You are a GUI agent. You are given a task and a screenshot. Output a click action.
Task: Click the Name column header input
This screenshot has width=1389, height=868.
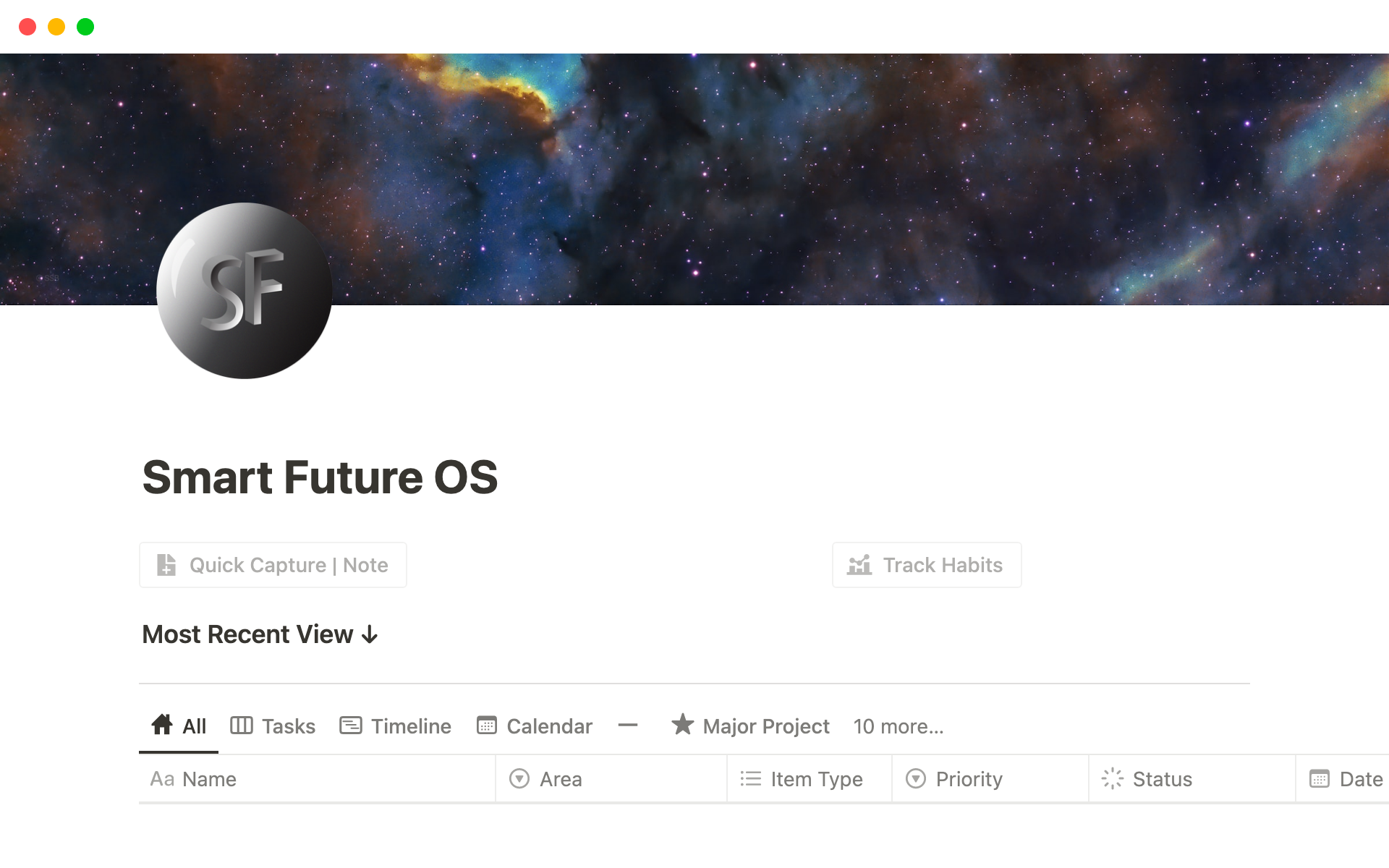pyautogui.click(x=210, y=778)
